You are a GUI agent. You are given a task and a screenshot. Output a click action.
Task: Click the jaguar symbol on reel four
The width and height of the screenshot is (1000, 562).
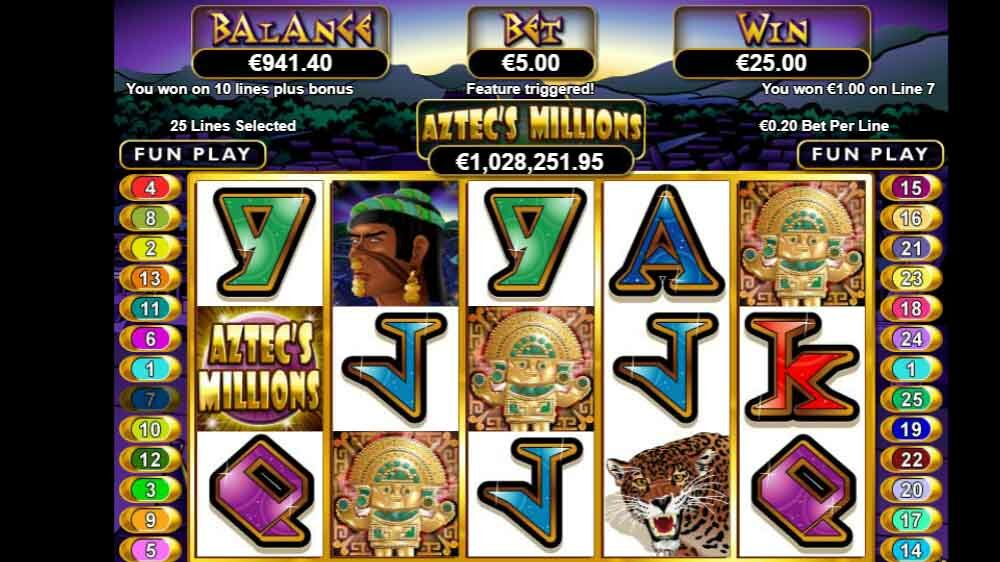tap(666, 494)
